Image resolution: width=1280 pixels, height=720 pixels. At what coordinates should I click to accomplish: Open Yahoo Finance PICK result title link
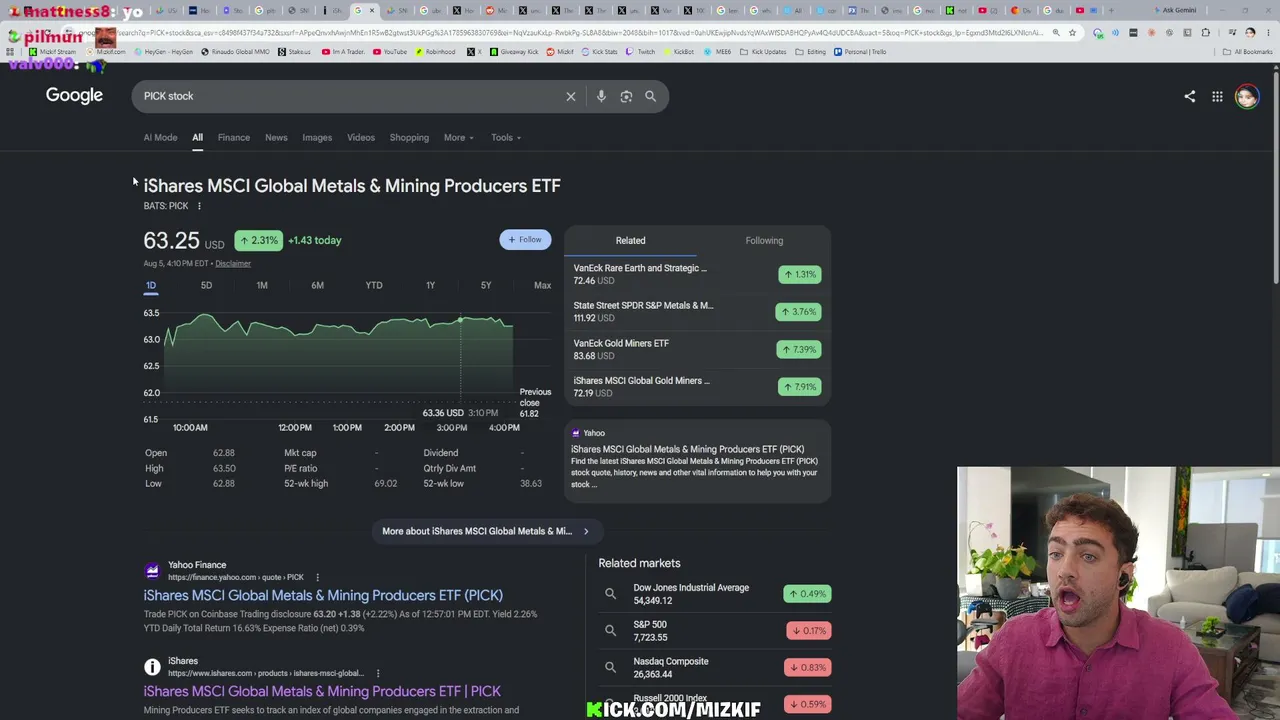(x=323, y=595)
